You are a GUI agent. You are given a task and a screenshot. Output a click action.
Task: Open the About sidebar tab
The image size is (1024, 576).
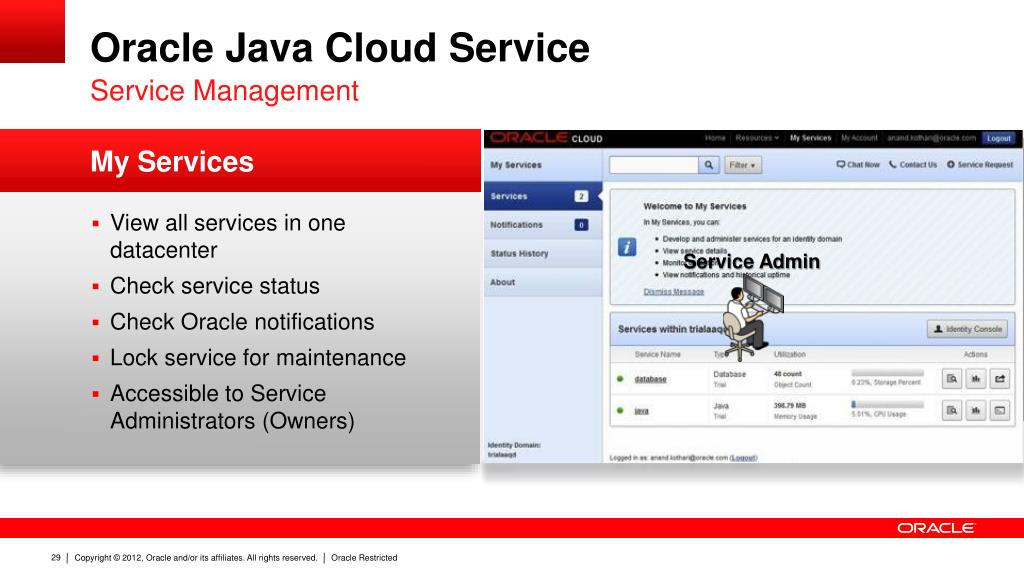(542, 282)
